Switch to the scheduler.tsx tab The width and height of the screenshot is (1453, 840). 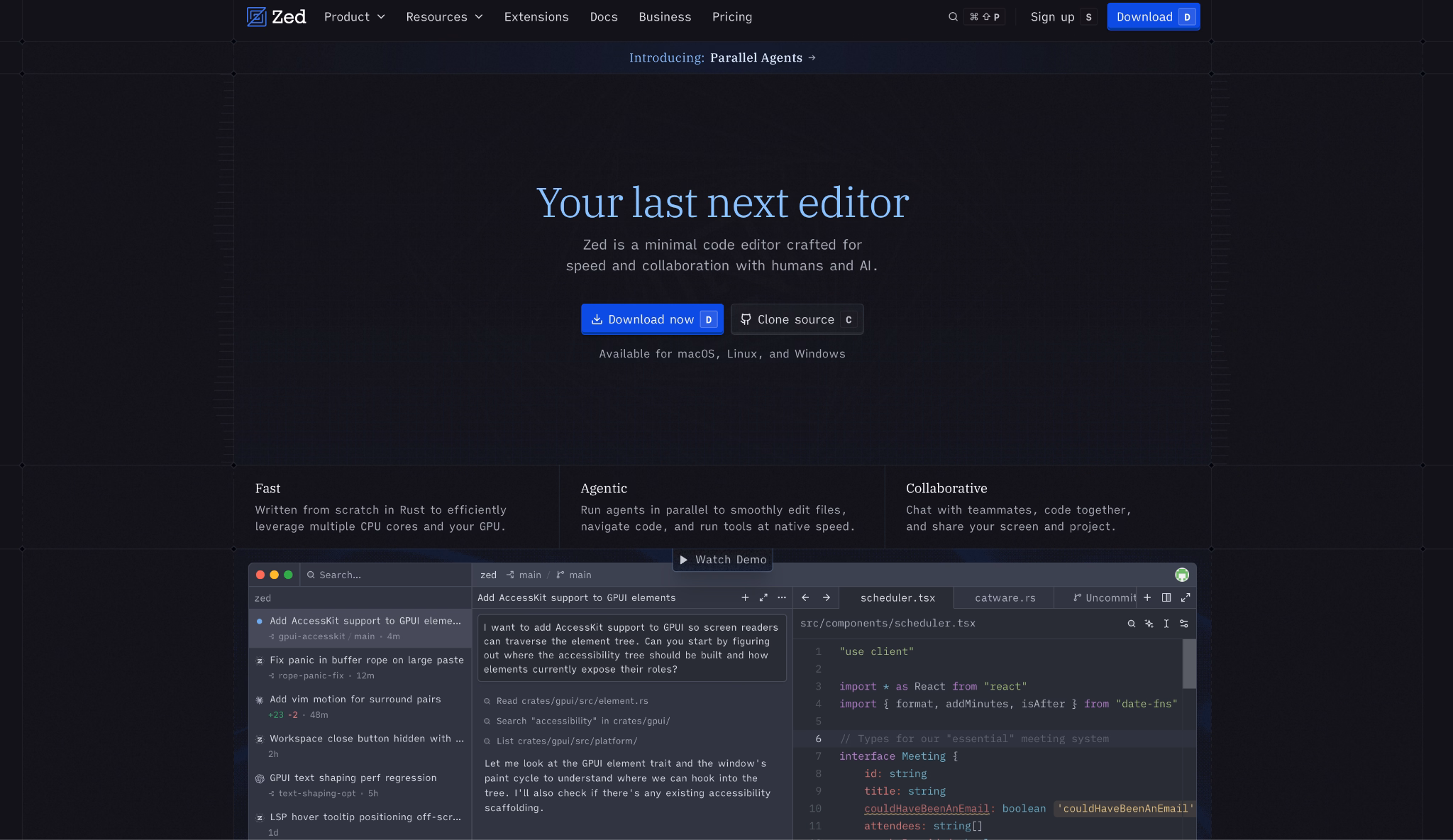[x=897, y=597]
